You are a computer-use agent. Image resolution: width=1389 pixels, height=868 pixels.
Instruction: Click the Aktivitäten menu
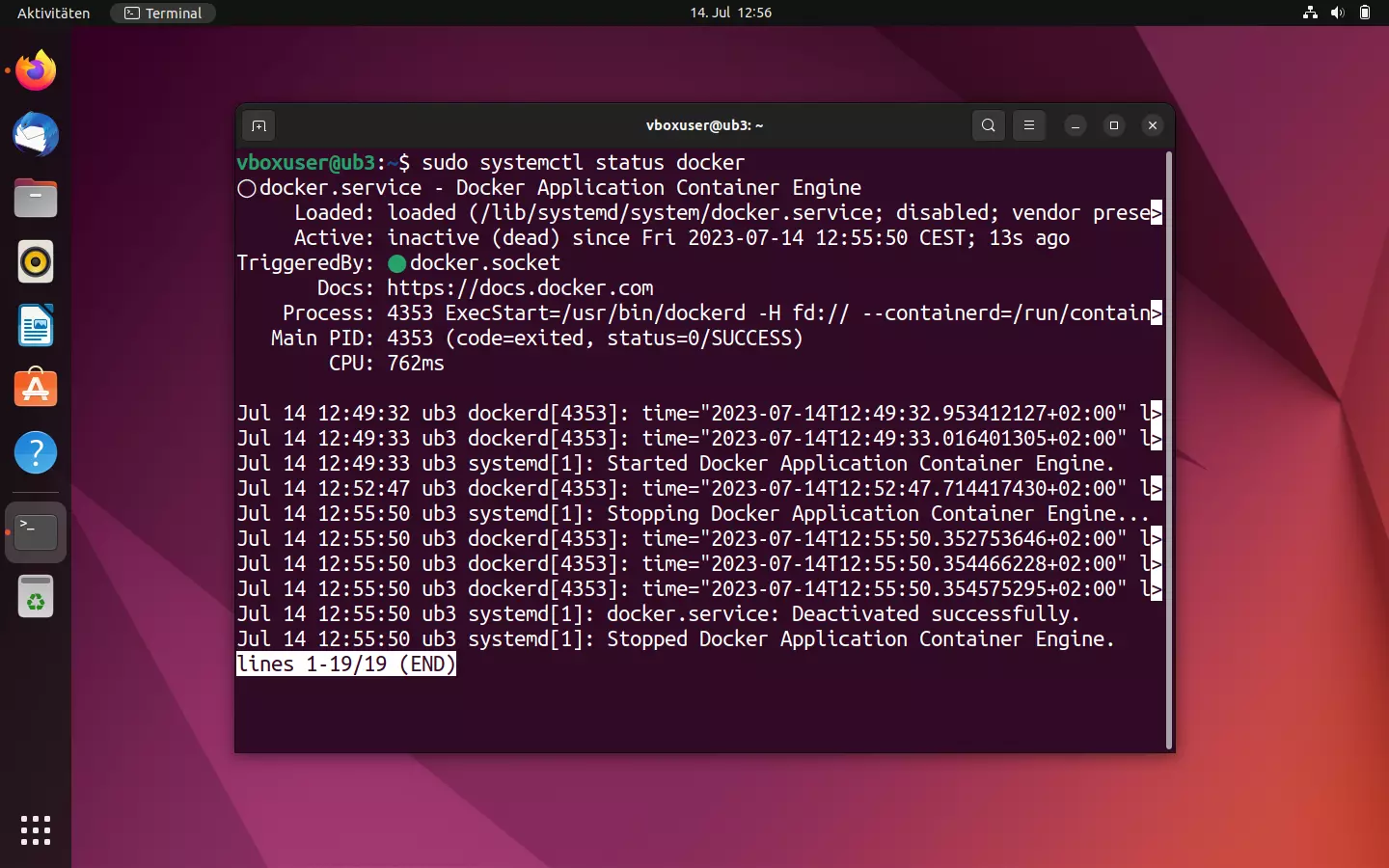tap(52, 13)
